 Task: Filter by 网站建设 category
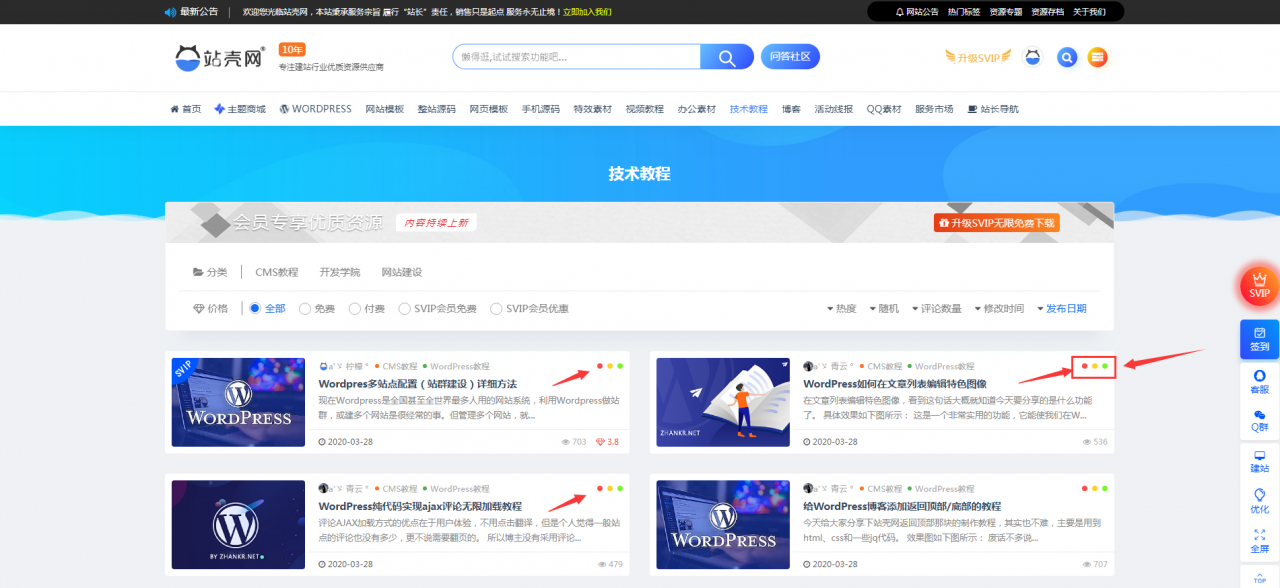point(402,272)
